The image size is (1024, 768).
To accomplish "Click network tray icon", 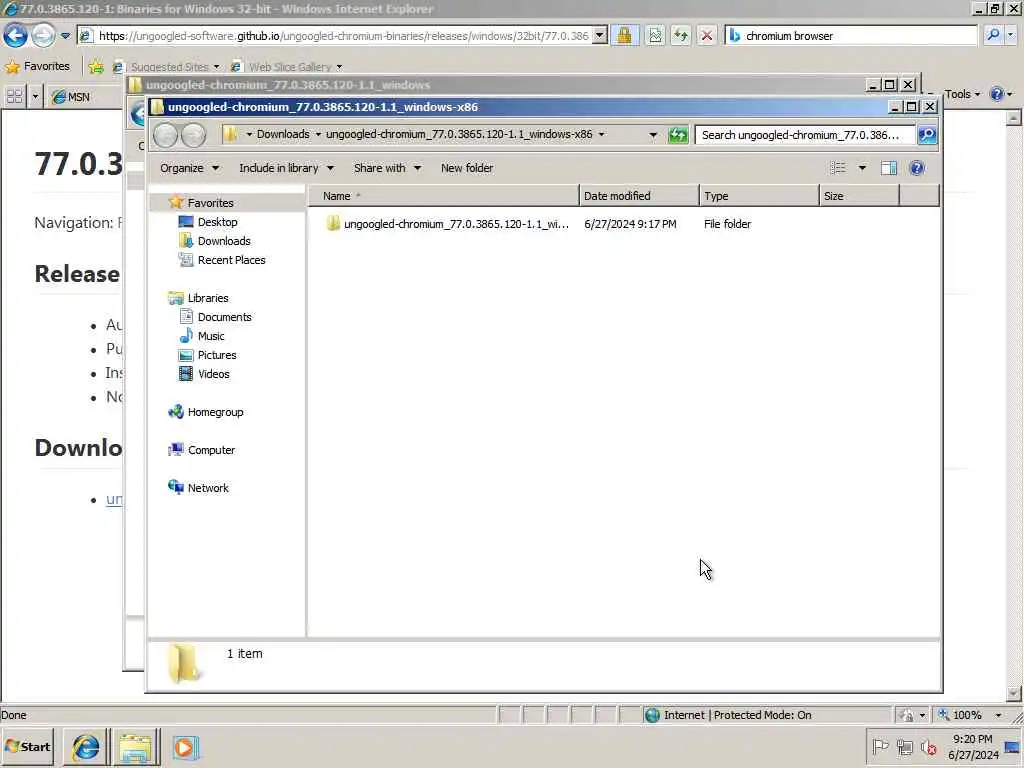I will click(904, 746).
